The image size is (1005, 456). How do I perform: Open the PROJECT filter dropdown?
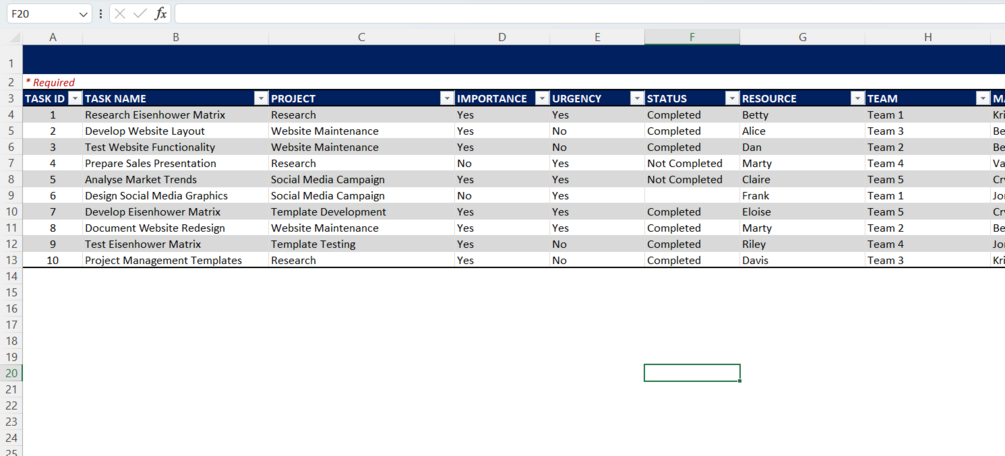(447, 99)
